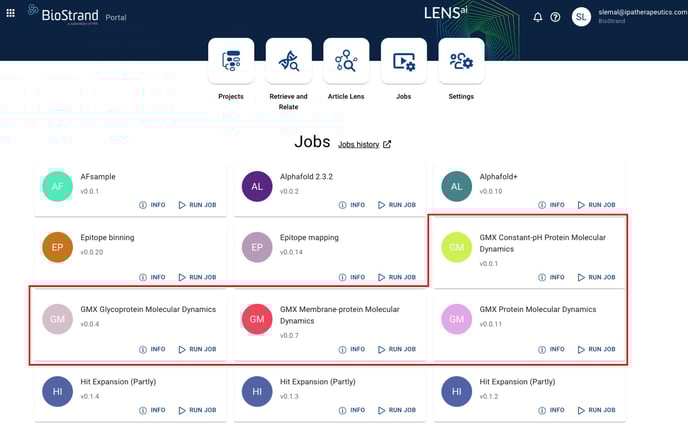
Task: Run the GMX Protein Molecular Dynamics job
Action: (597, 349)
